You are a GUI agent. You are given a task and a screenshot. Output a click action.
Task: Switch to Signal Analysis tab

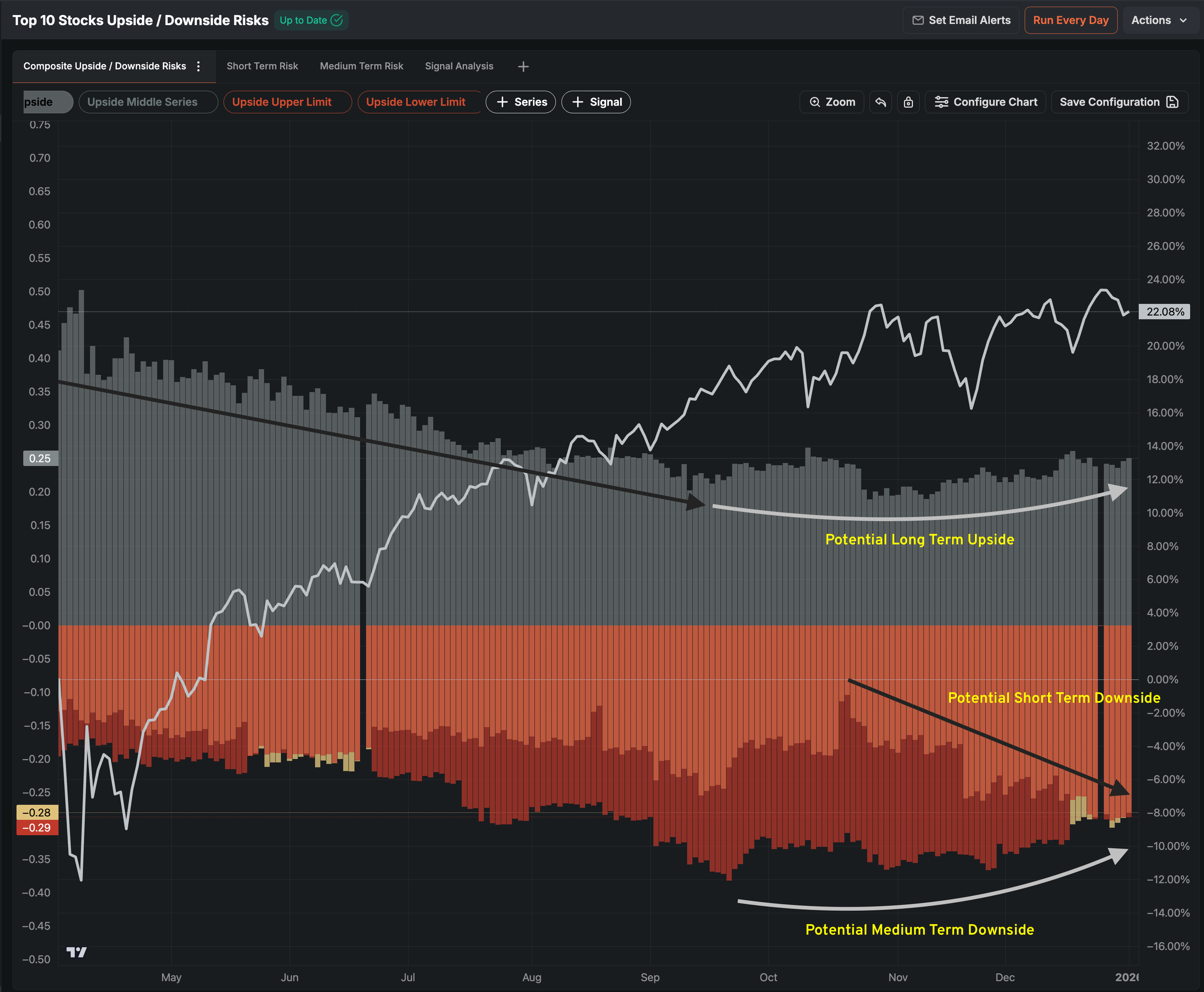point(458,66)
